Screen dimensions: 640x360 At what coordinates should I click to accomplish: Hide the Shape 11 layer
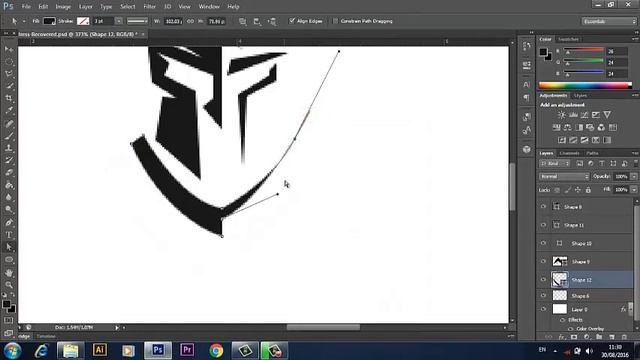[543, 225]
